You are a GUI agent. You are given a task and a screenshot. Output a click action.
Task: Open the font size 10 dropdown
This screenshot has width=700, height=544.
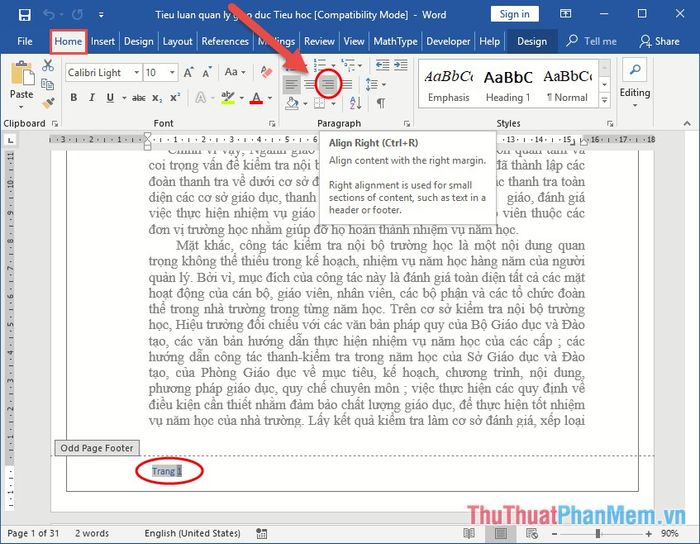172,72
